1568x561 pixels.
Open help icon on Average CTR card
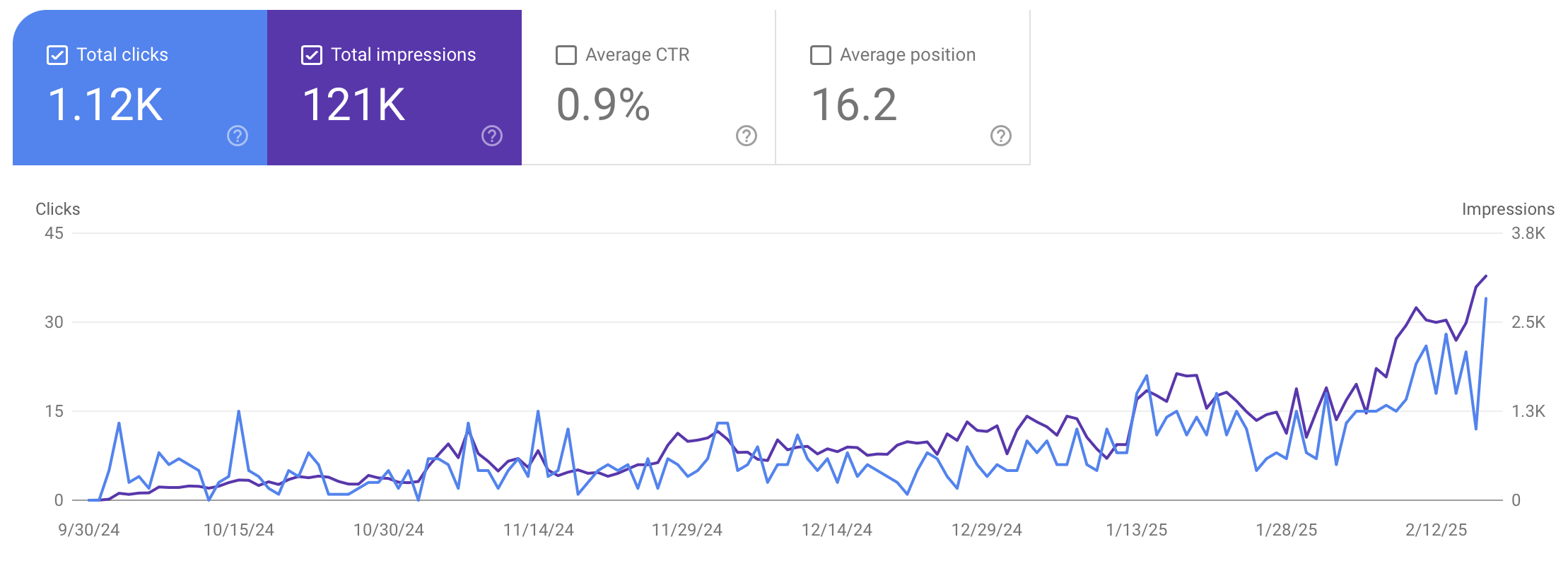[747, 136]
